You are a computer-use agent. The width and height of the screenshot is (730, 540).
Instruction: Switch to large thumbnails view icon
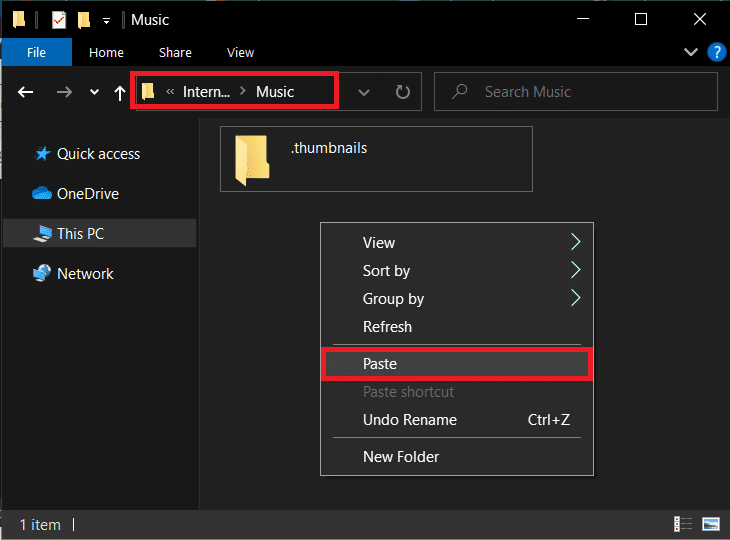coord(711,524)
